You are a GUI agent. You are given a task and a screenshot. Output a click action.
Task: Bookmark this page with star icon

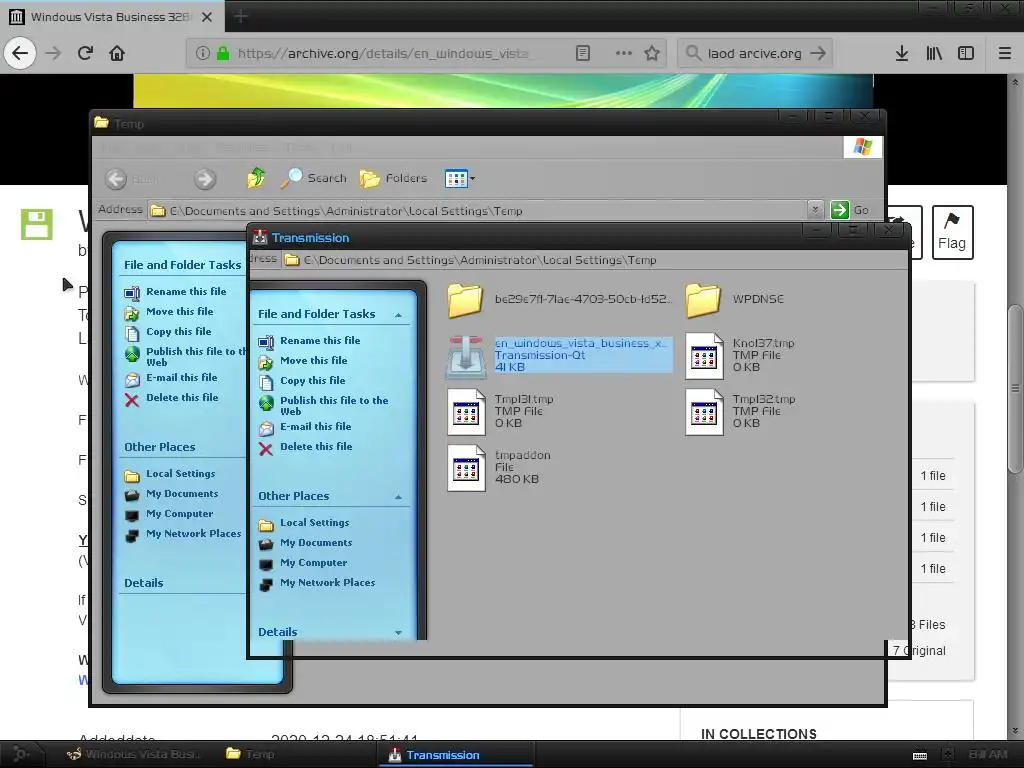point(652,53)
